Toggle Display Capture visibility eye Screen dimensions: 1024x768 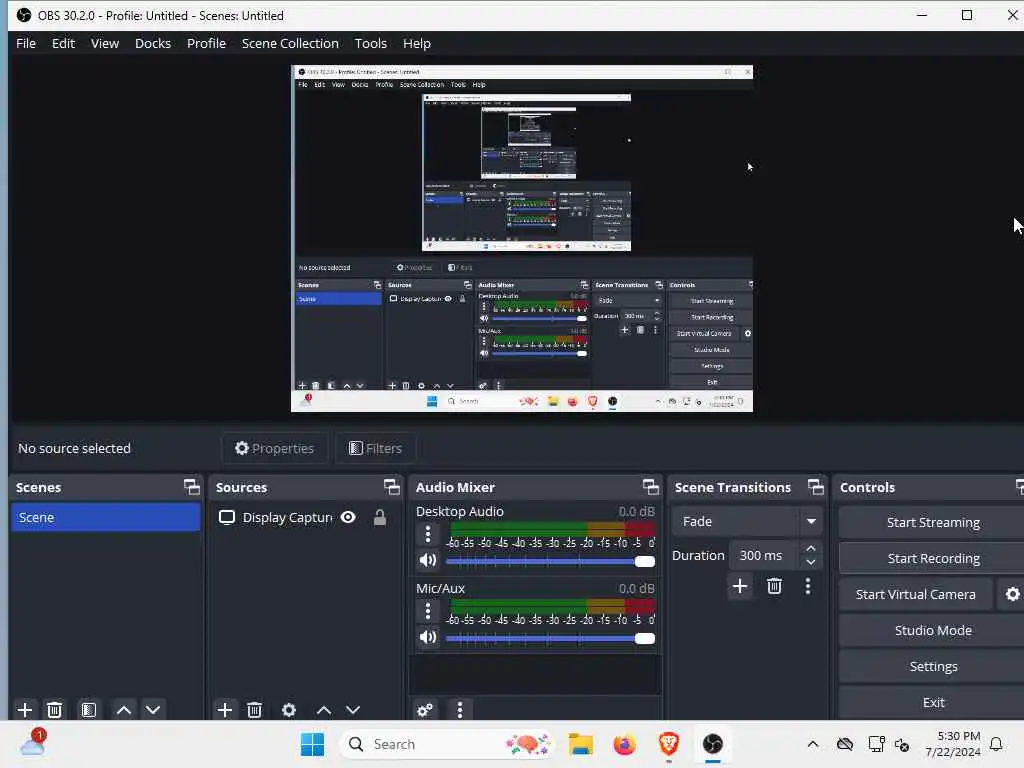pyautogui.click(x=348, y=517)
